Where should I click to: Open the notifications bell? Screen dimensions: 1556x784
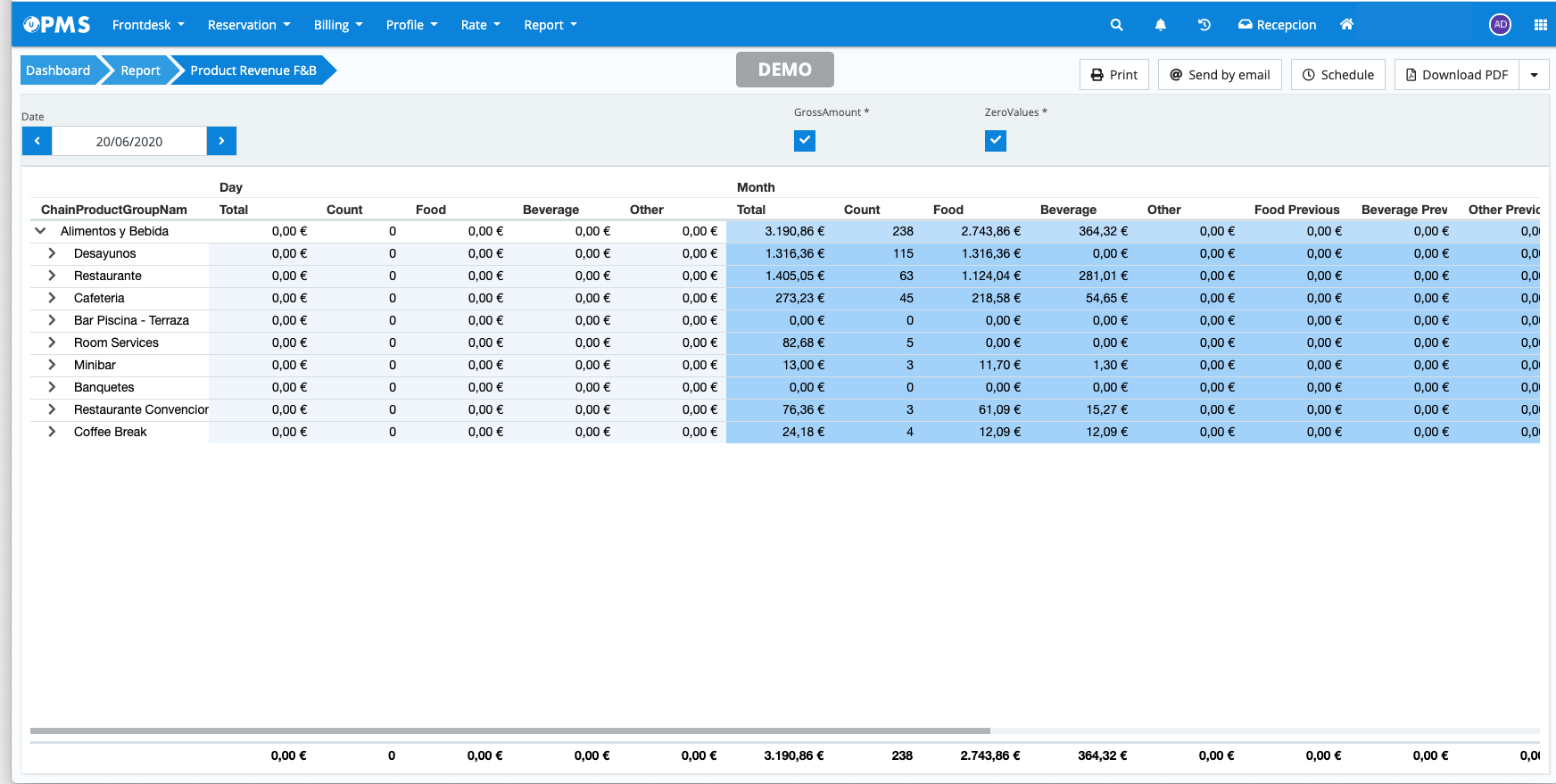click(1160, 25)
